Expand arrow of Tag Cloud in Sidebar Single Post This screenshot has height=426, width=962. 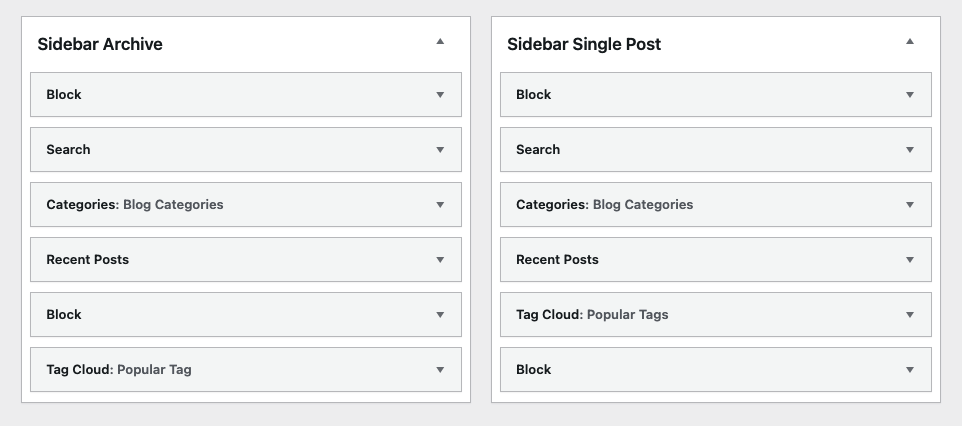[x=910, y=315]
